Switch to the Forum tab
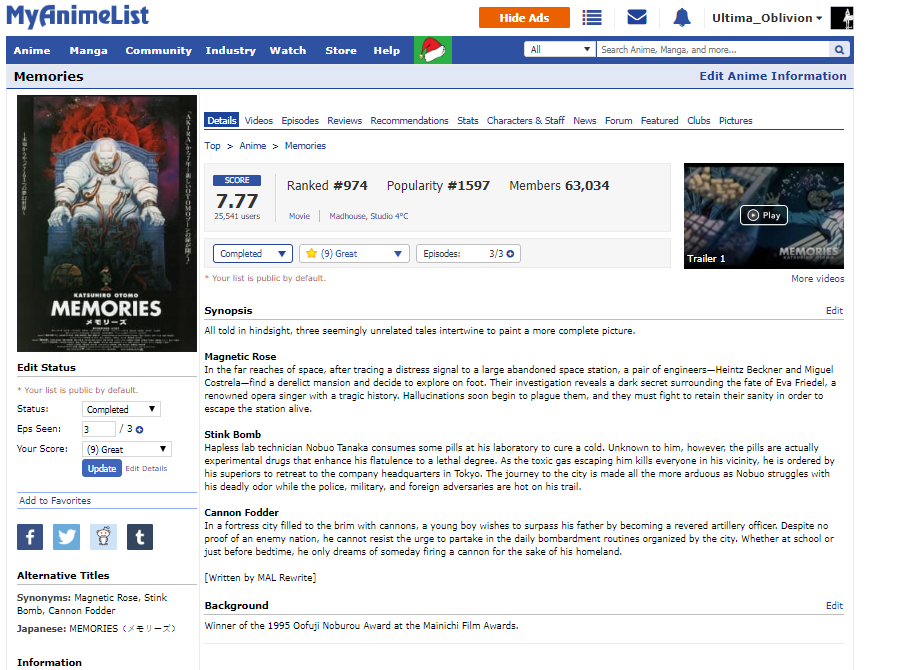The image size is (897, 670). pos(618,121)
